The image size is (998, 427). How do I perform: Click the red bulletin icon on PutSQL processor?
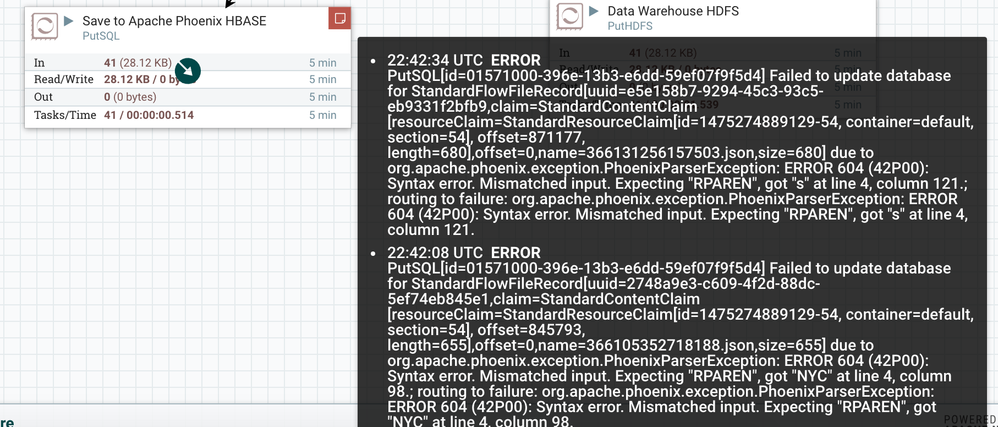340,18
